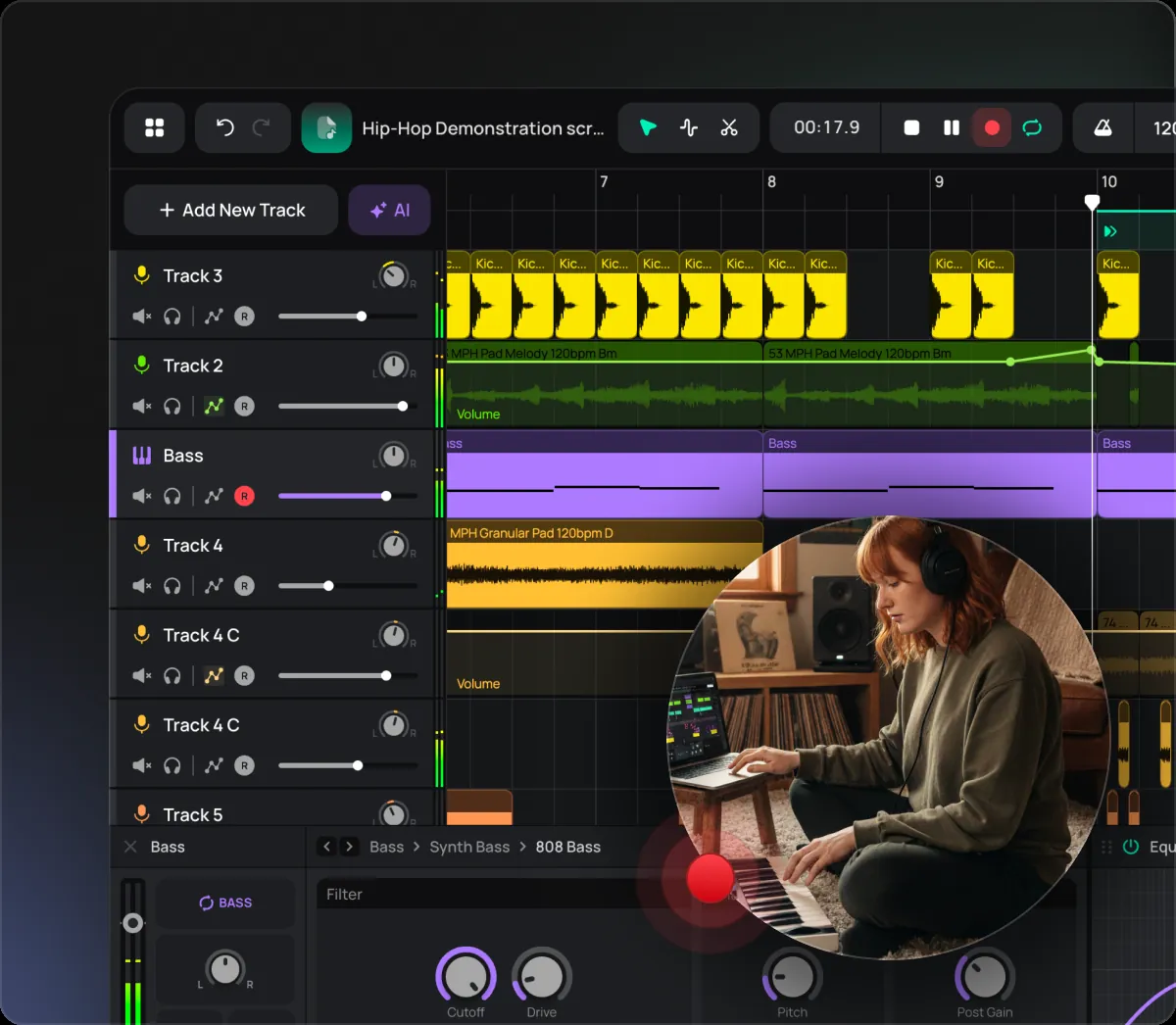Adjust Track 3 volume slider
Viewport: 1176px width, 1025px height.
348,317
